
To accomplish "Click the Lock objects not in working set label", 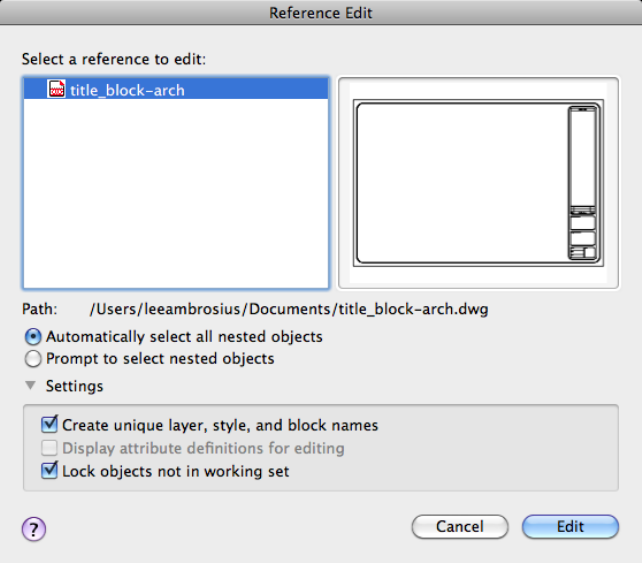I will tap(175, 470).
